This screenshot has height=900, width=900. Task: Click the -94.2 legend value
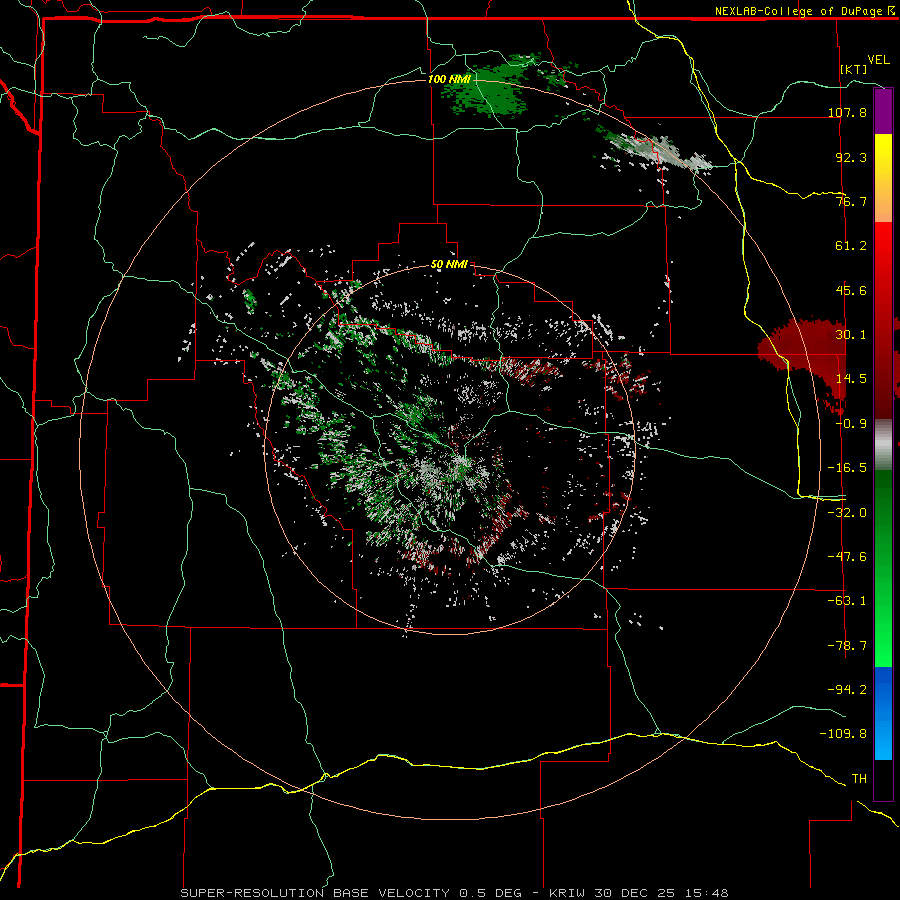847,689
